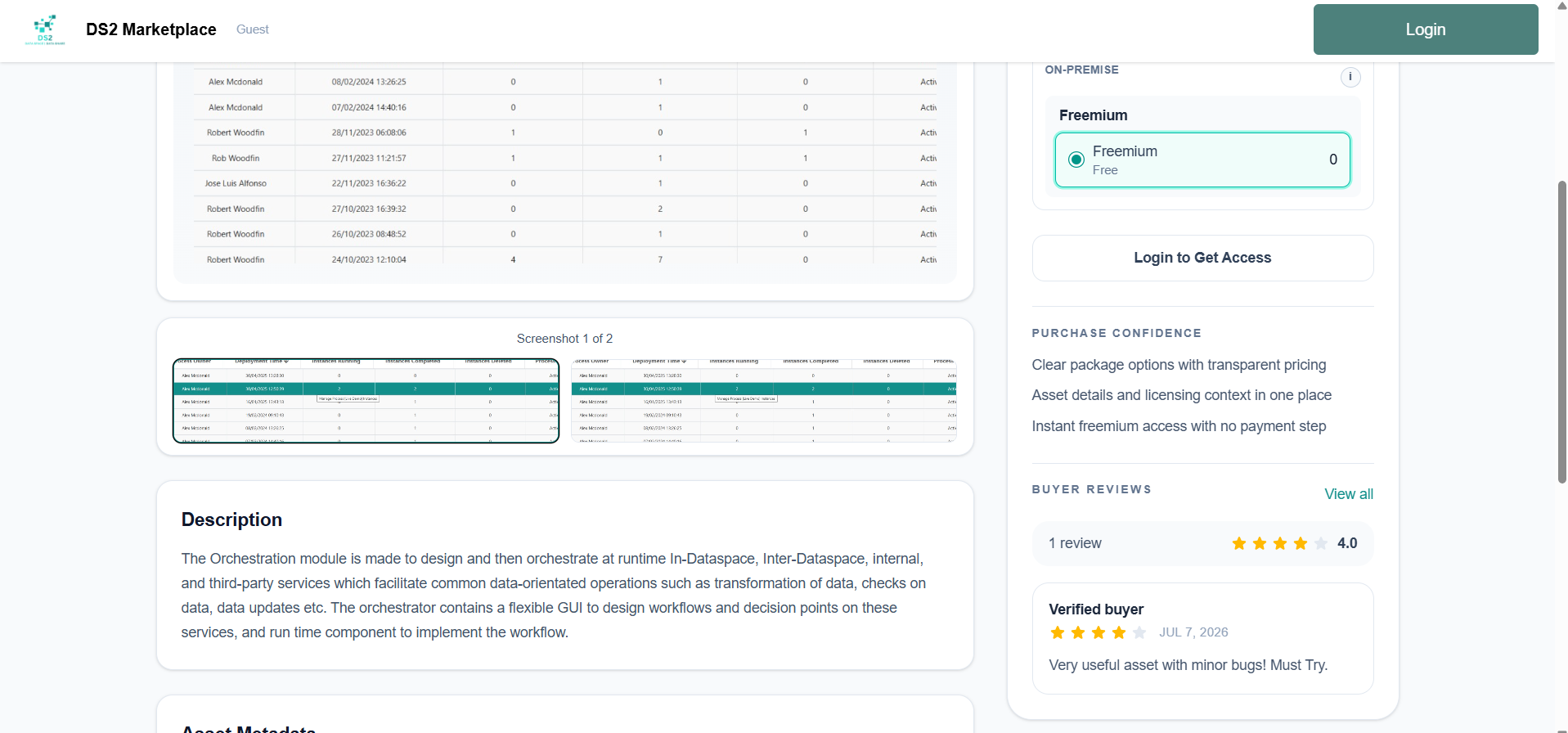
Task: Click the 'BUYER REVIEWS' heading
Action: coord(1091,489)
